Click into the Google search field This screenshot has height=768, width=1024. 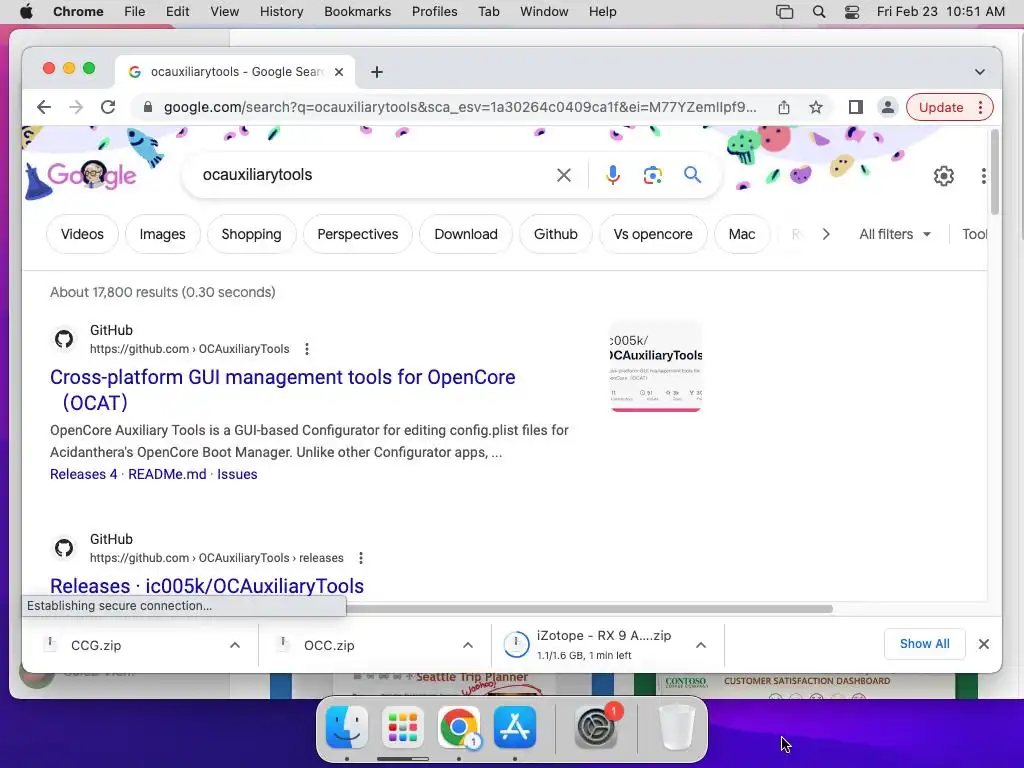coord(372,175)
